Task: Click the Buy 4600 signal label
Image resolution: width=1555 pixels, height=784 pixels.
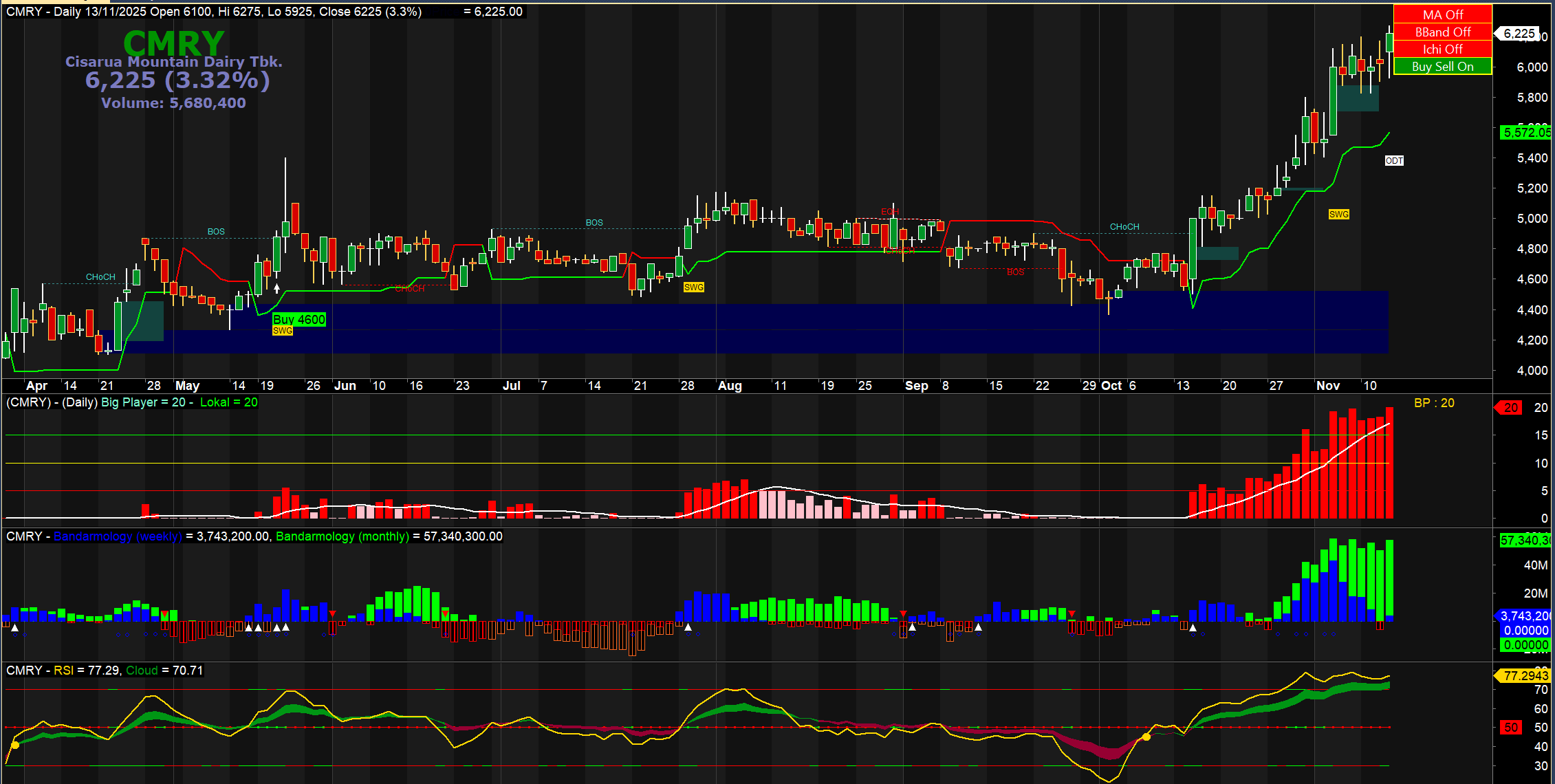Action: (x=299, y=319)
